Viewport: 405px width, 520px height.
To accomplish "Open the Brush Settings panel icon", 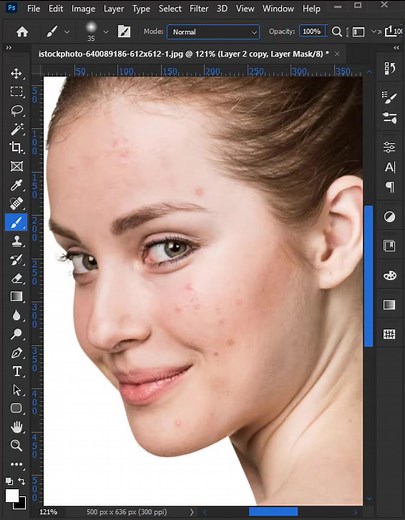I will 389,97.
